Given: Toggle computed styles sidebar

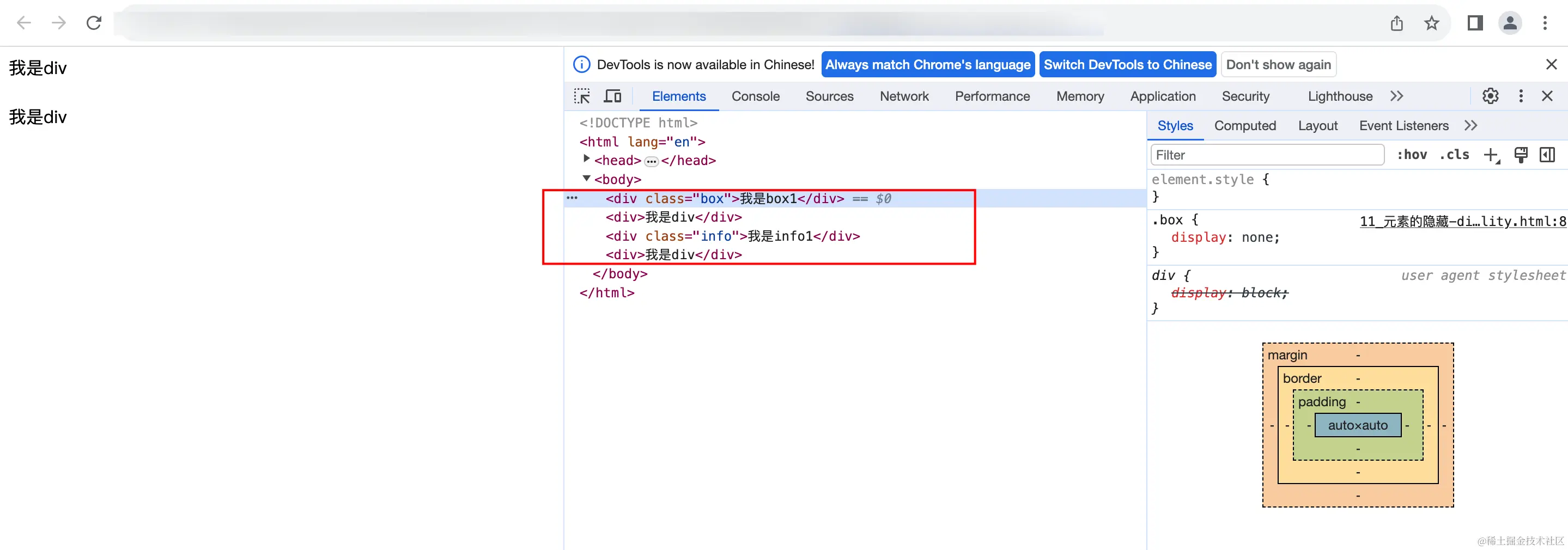Looking at the screenshot, I should tap(1547, 155).
